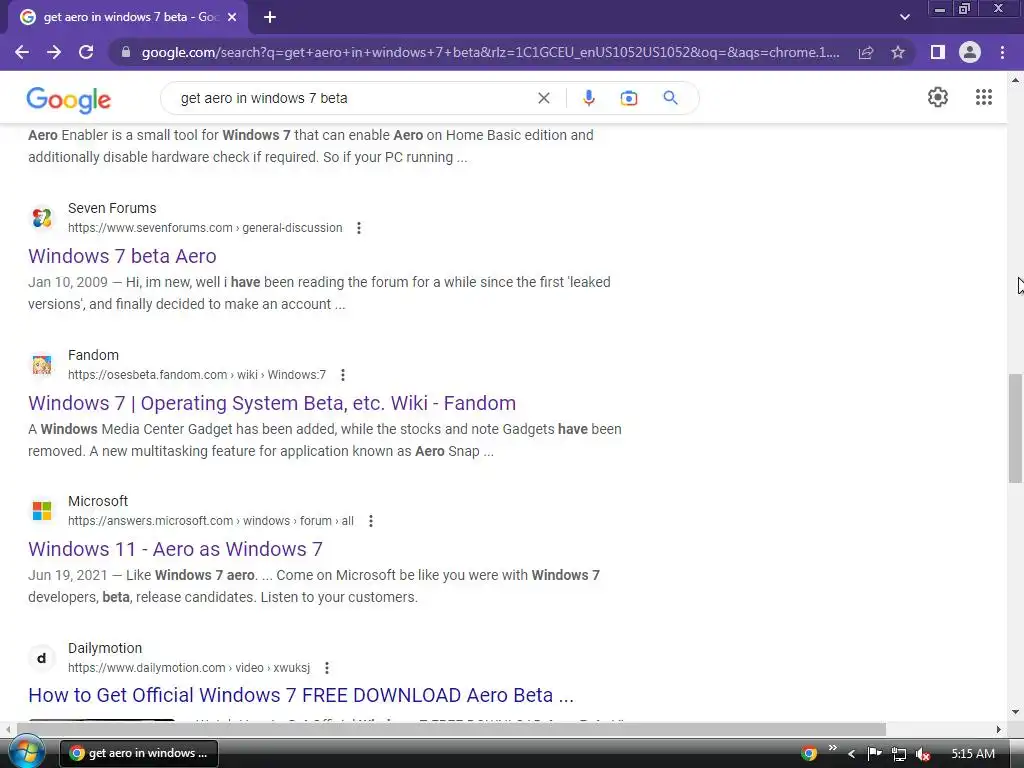Open the 5:15 AM clock

(973, 754)
